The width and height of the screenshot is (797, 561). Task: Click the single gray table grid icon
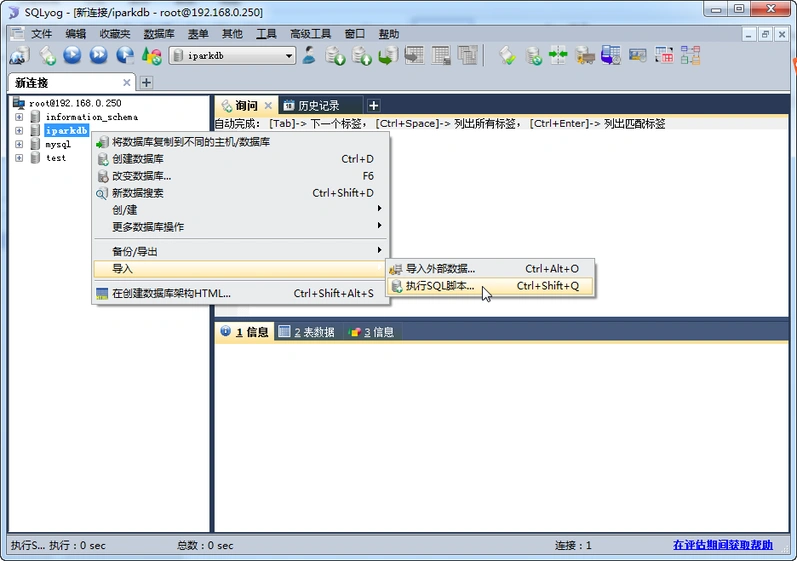441,55
